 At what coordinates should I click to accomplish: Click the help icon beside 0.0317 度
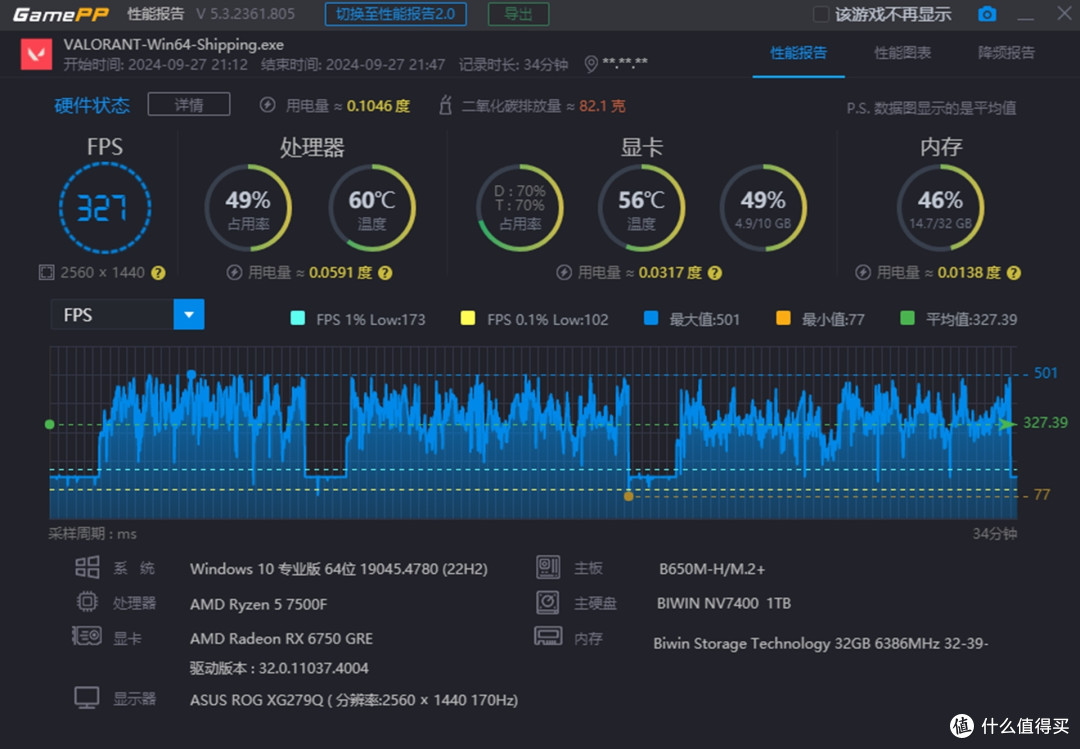715,273
